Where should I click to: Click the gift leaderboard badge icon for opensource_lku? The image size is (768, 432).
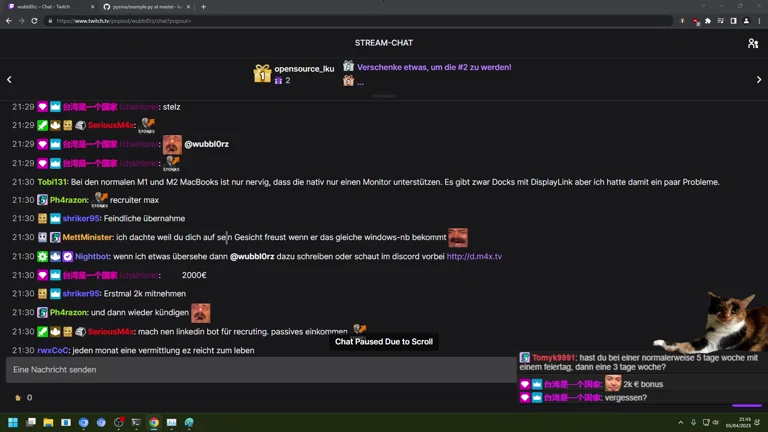coord(261,73)
